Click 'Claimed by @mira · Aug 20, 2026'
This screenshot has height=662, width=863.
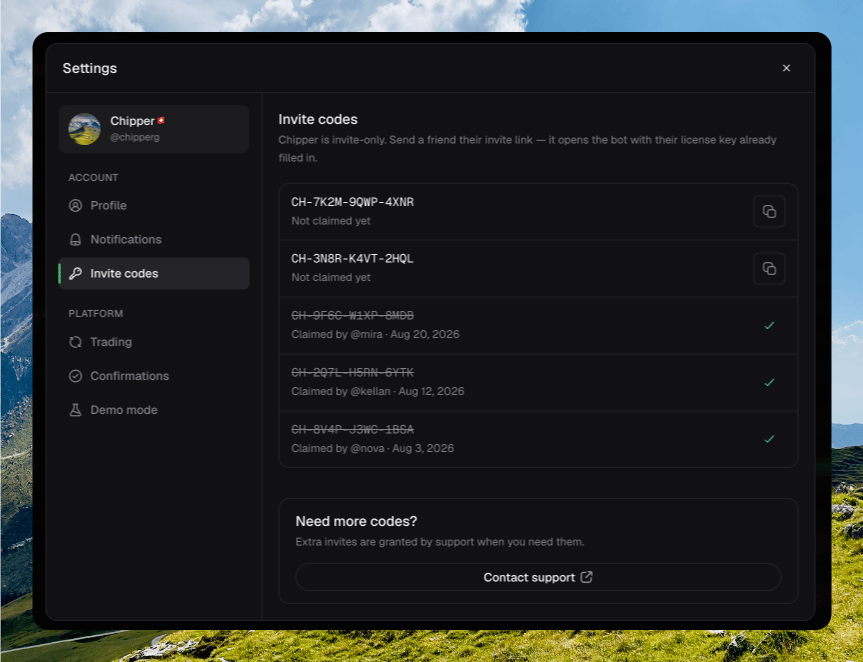click(375, 334)
